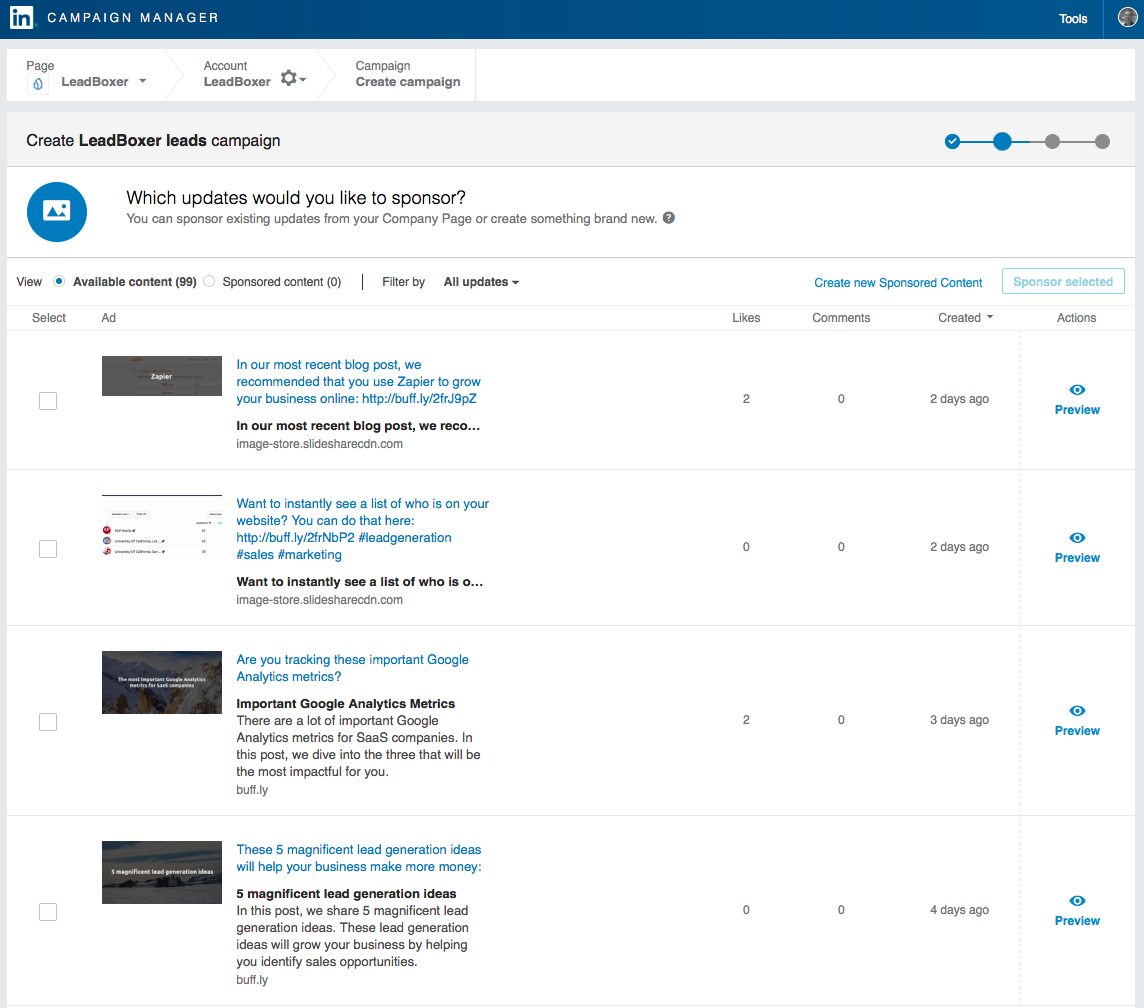Click the Comments column header
The width and height of the screenshot is (1144, 1008).
[840, 317]
